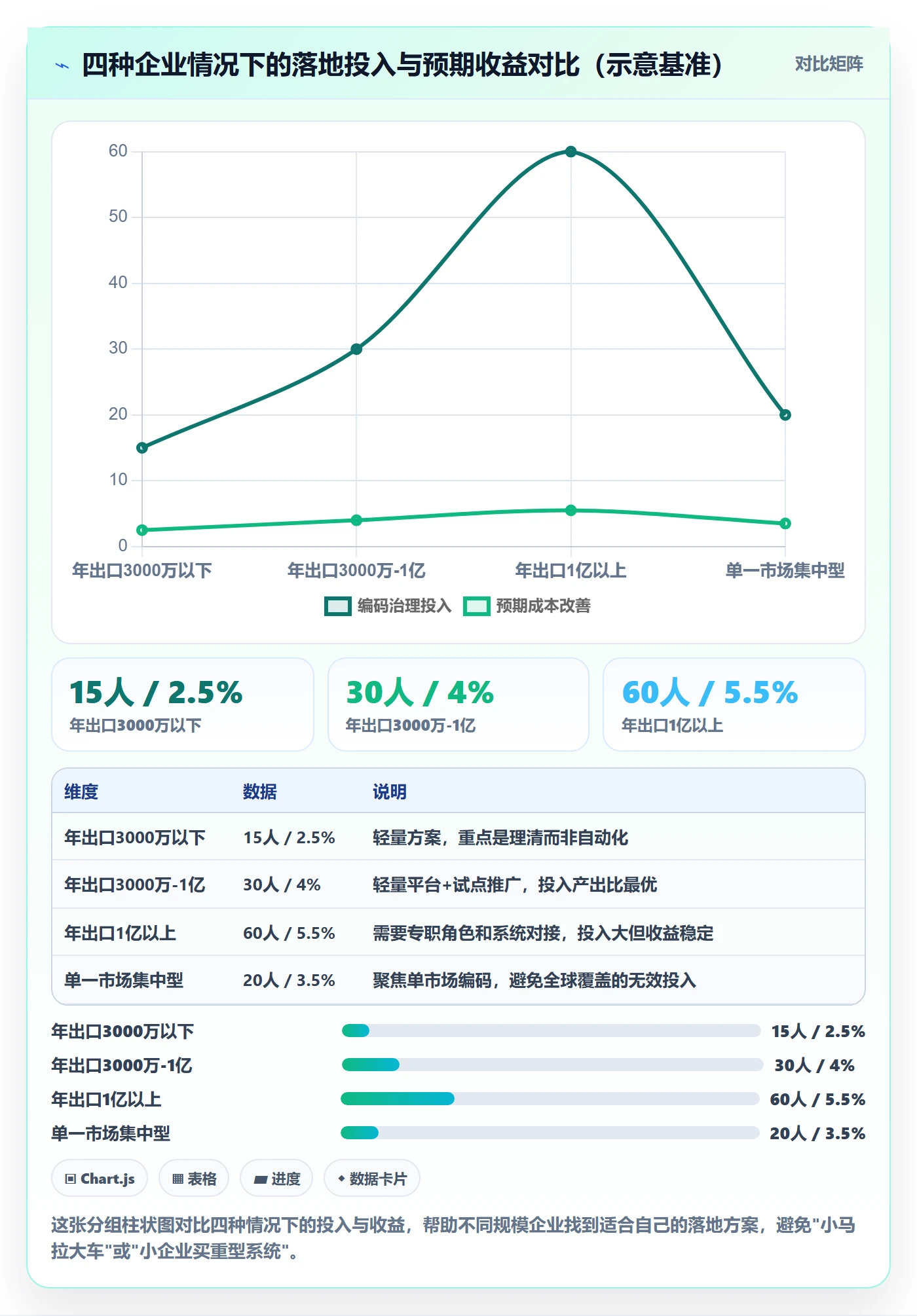Click the 编码治理投入 legend color box
The width and height of the screenshot is (917, 1316).
click(x=338, y=606)
